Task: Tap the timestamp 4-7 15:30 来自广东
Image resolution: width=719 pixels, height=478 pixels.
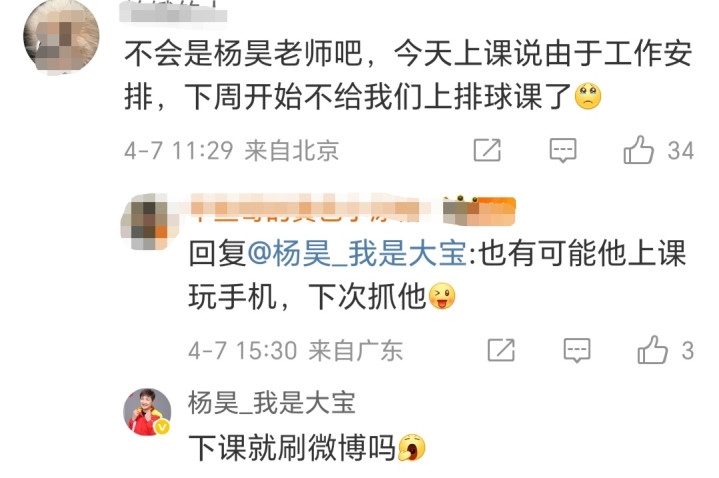Action: click(295, 350)
